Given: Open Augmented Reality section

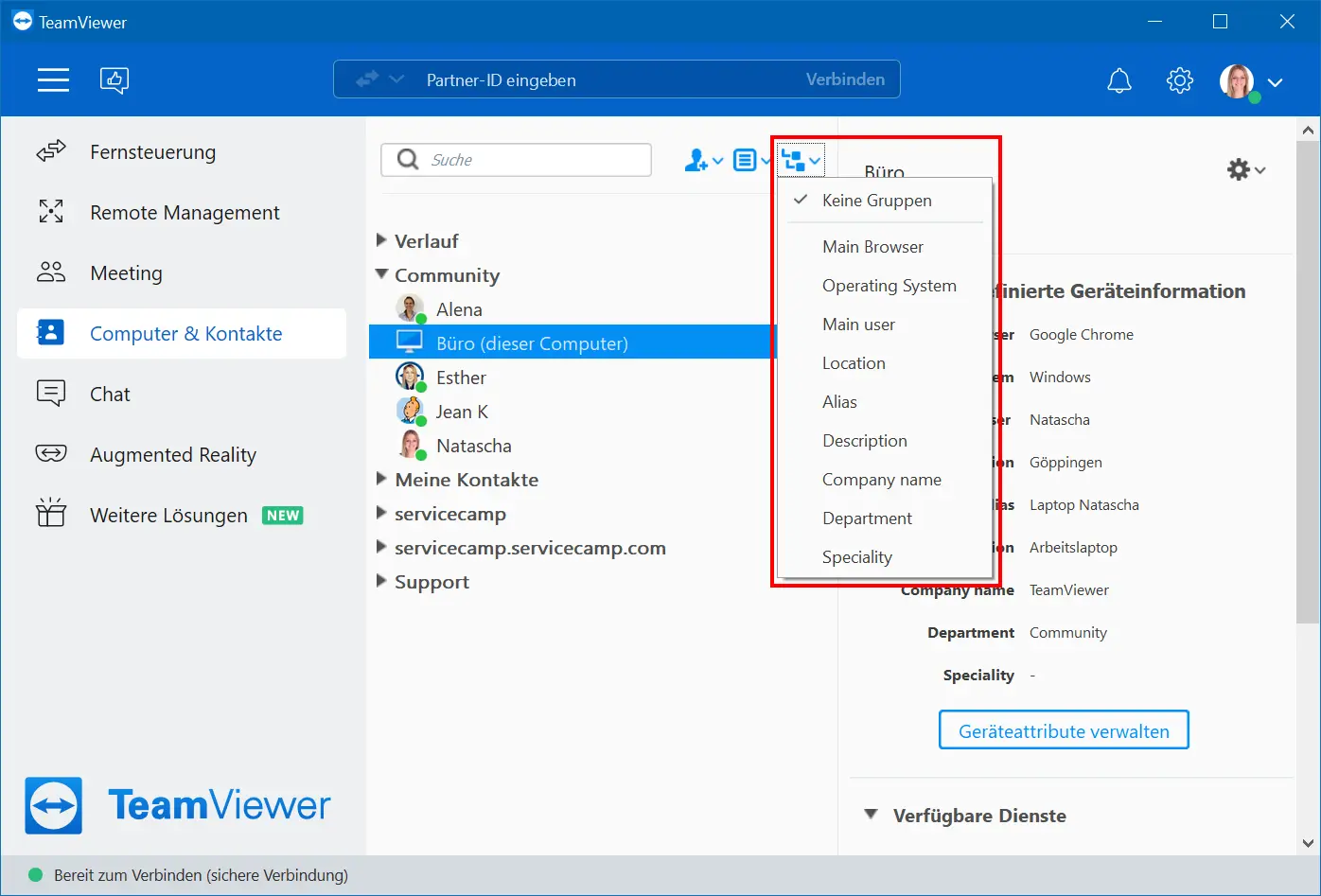Looking at the screenshot, I should [x=182, y=455].
